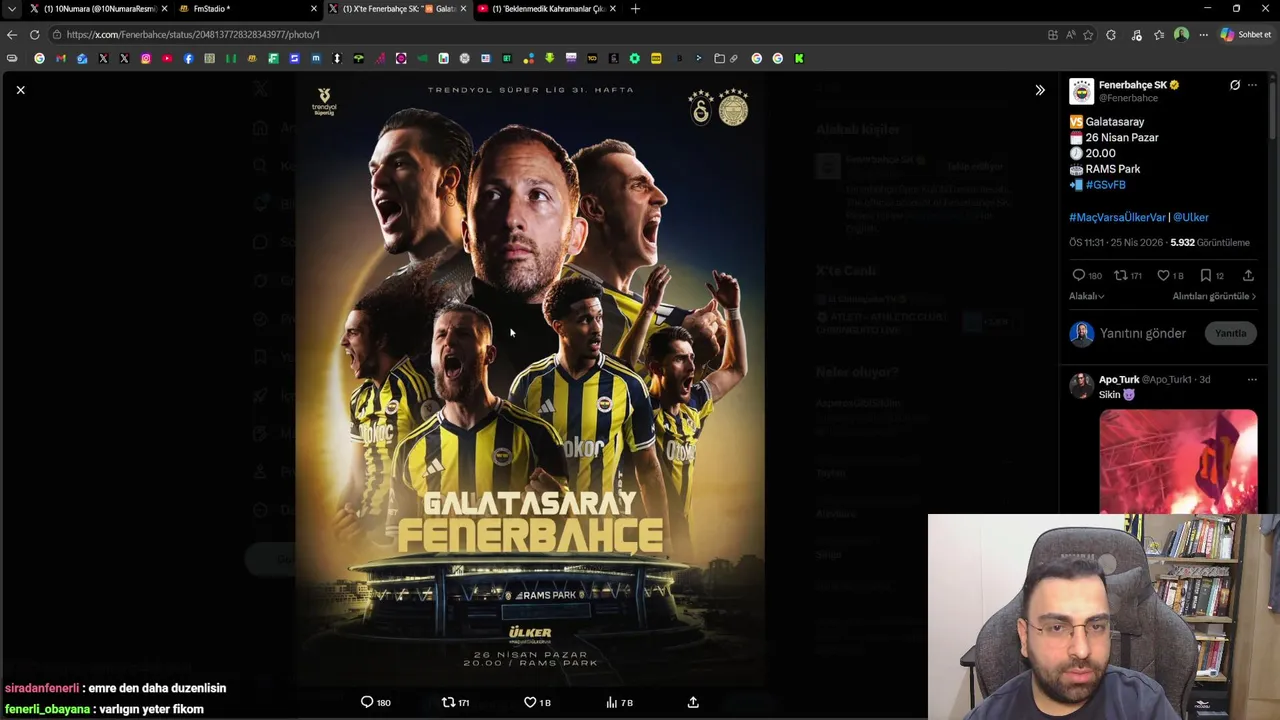Open Apo_Turk's profile name
This screenshot has height=720, width=1280.
tap(1119, 380)
